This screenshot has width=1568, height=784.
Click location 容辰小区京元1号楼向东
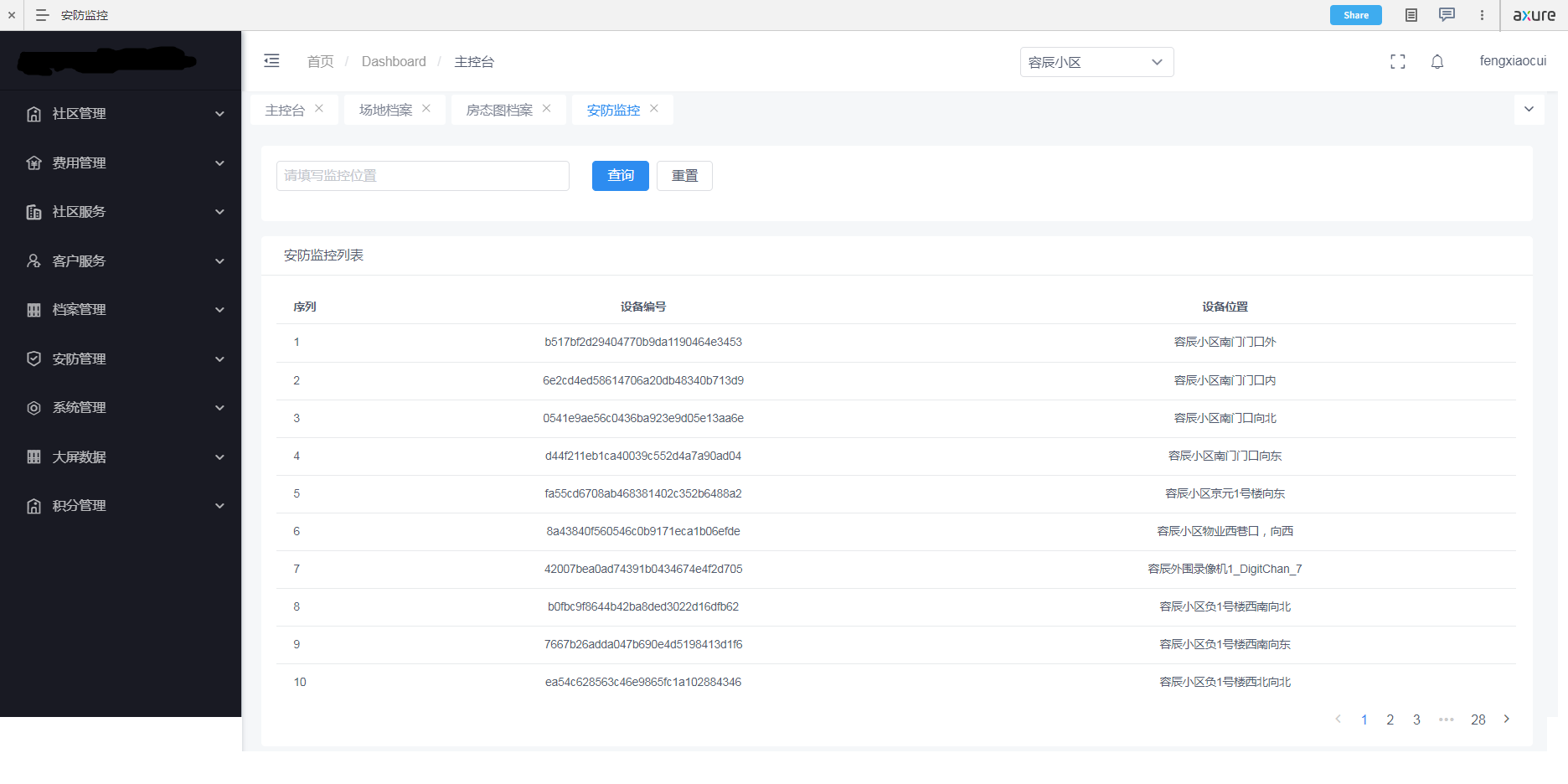pos(1225,493)
